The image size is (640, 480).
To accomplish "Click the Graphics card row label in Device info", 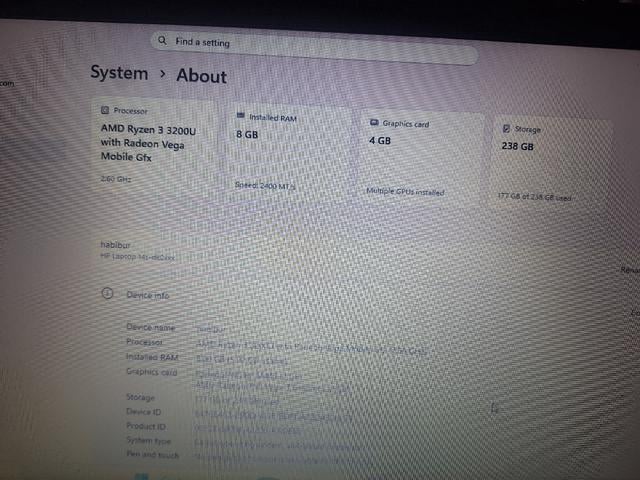I will point(151,372).
